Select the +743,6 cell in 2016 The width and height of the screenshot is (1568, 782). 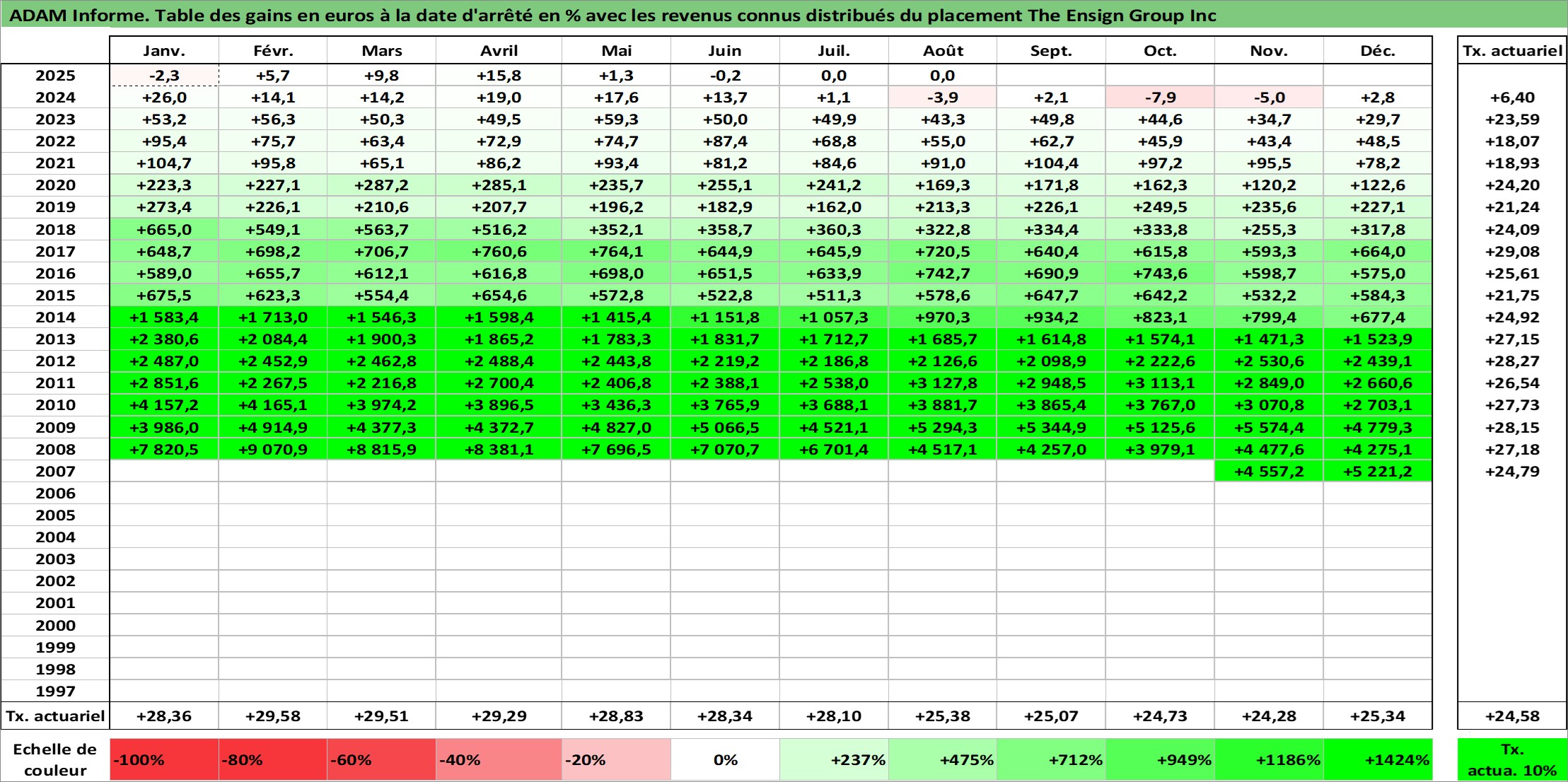click(1160, 274)
